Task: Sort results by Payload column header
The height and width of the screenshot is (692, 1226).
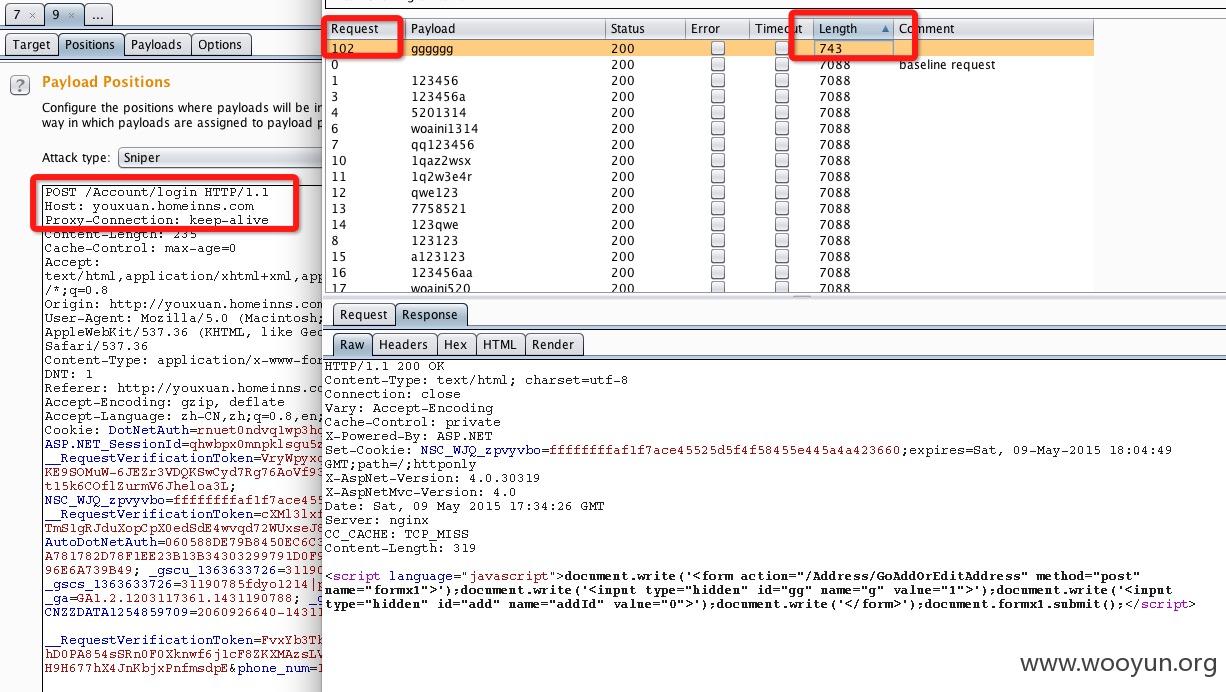Action: click(505, 29)
